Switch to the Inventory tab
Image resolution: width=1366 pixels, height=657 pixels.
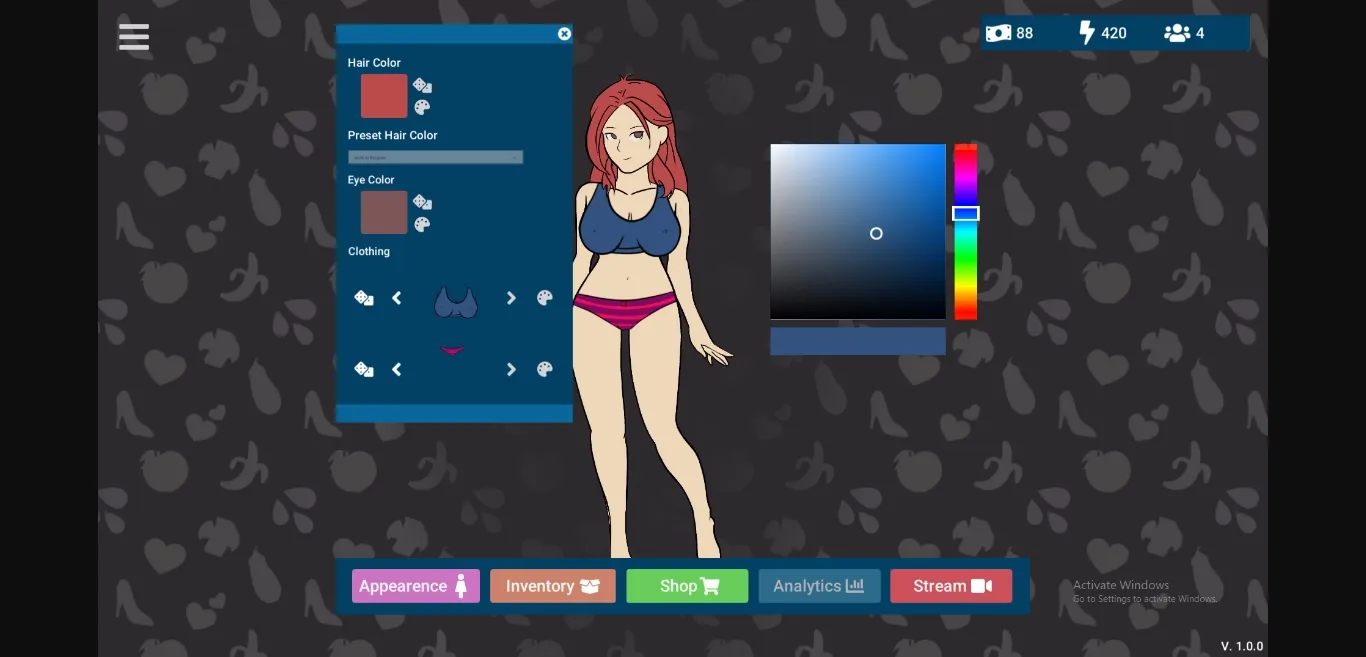tap(552, 586)
